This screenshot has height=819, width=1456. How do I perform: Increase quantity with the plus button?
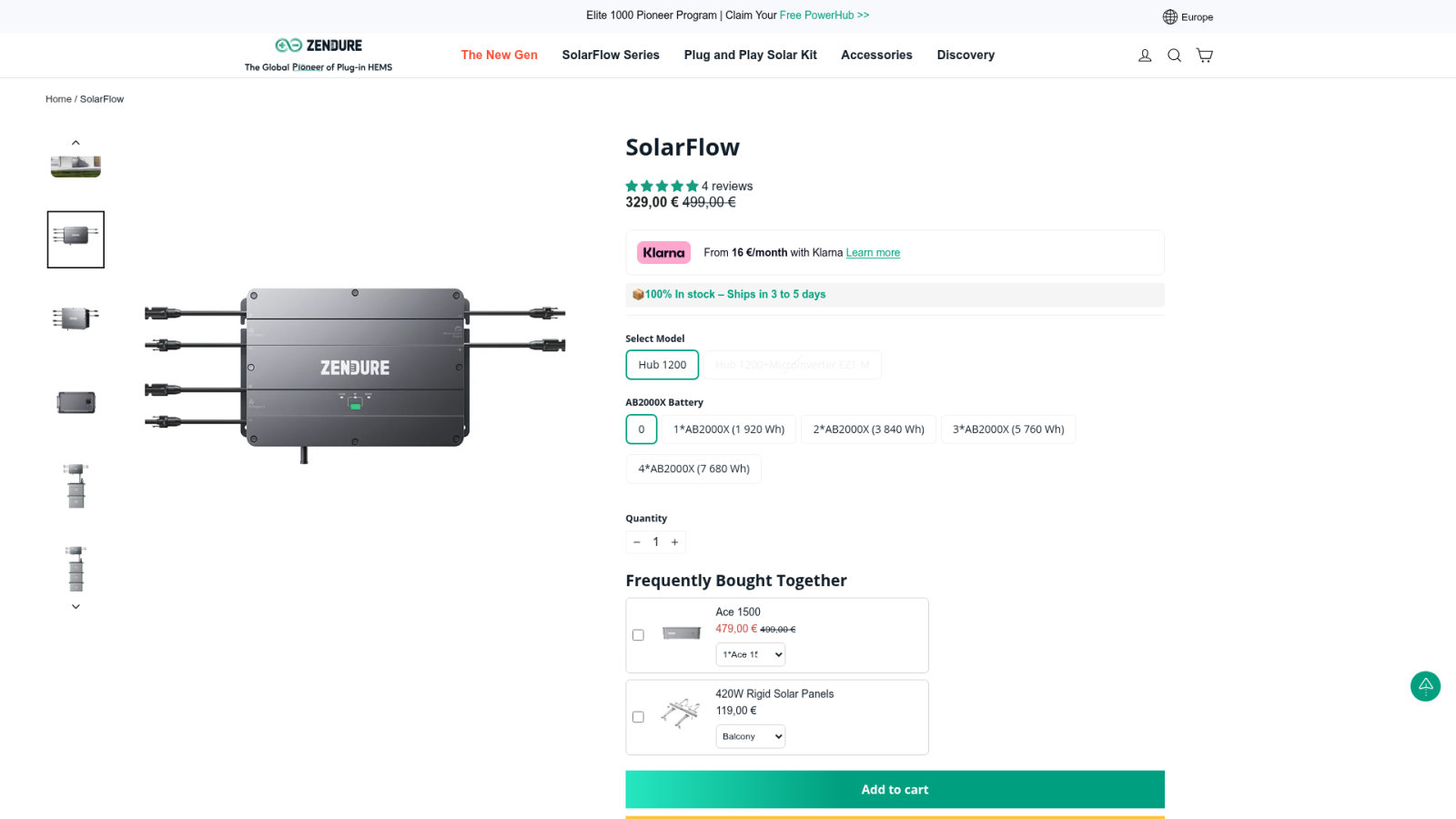pos(675,542)
